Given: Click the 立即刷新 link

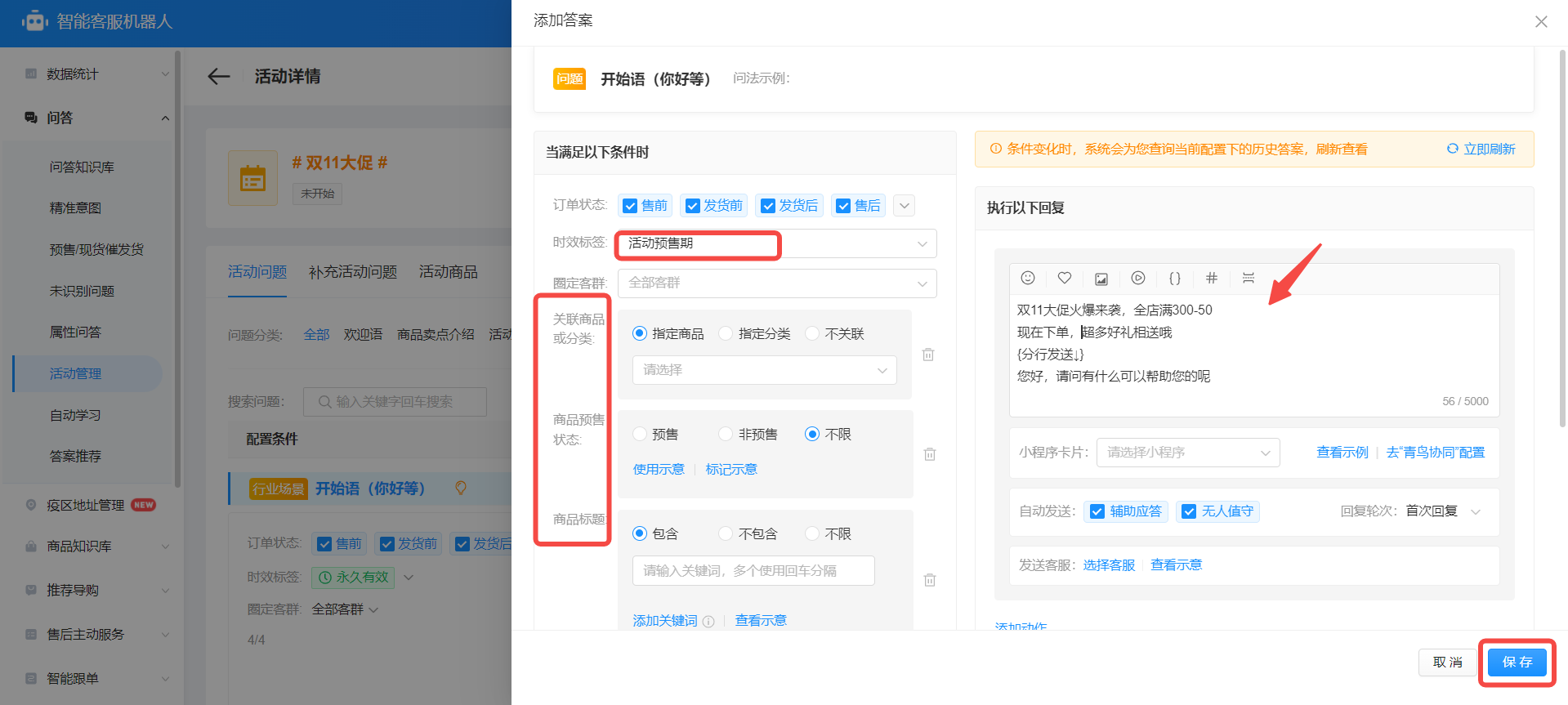Looking at the screenshot, I should pyautogui.click(x=1489, y=149).
